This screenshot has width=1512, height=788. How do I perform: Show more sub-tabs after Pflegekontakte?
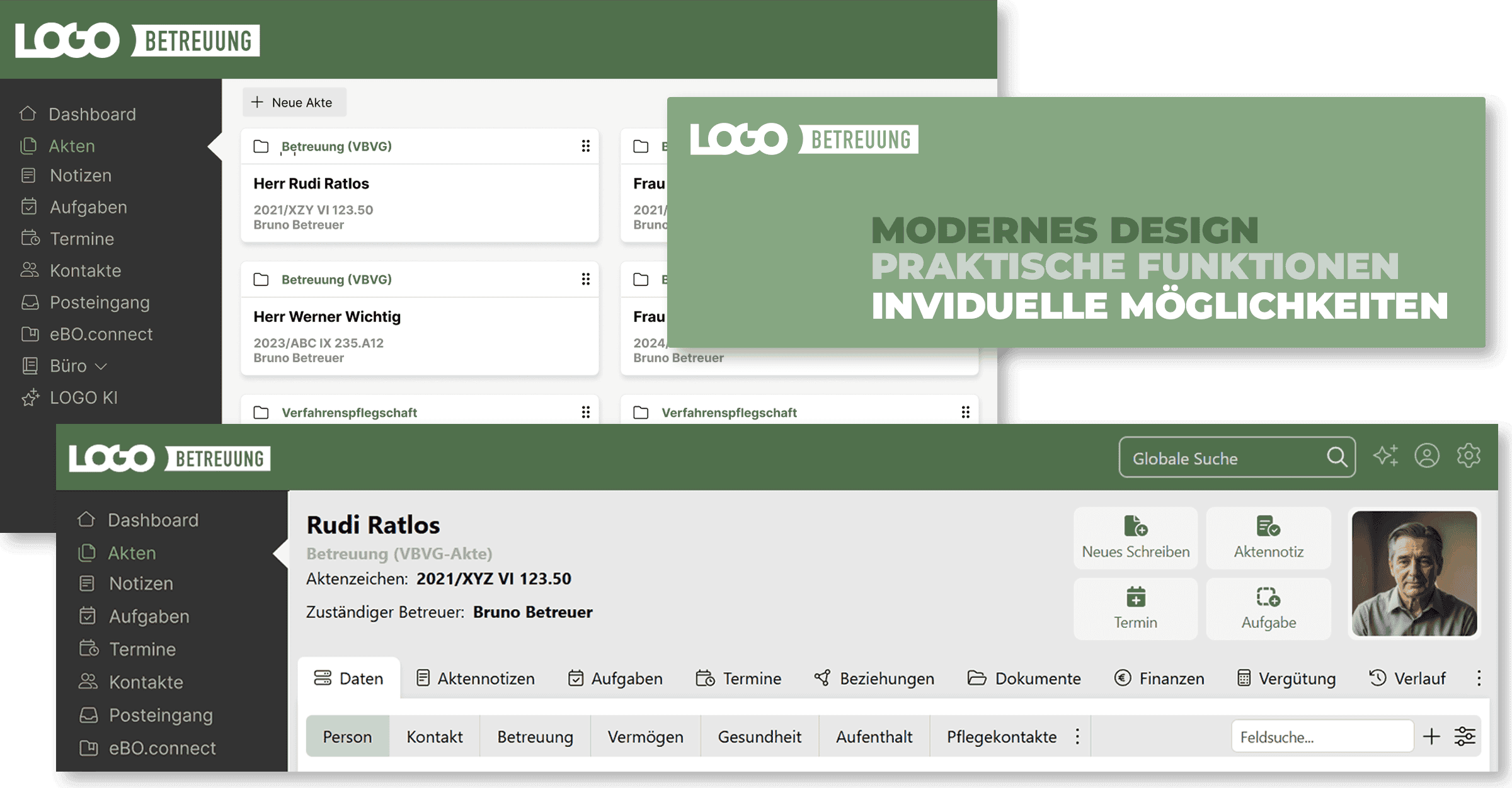click(1077, 736)
